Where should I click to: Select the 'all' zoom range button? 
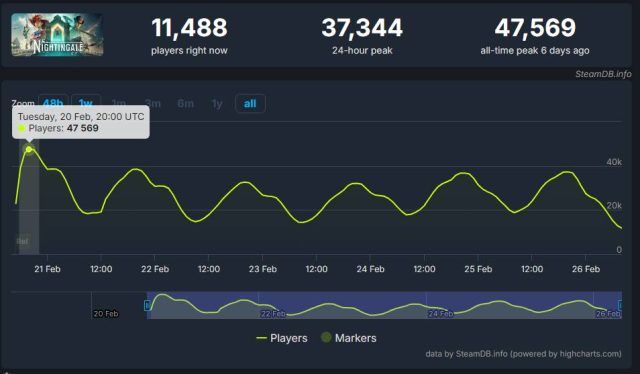(x=250, y=104)
